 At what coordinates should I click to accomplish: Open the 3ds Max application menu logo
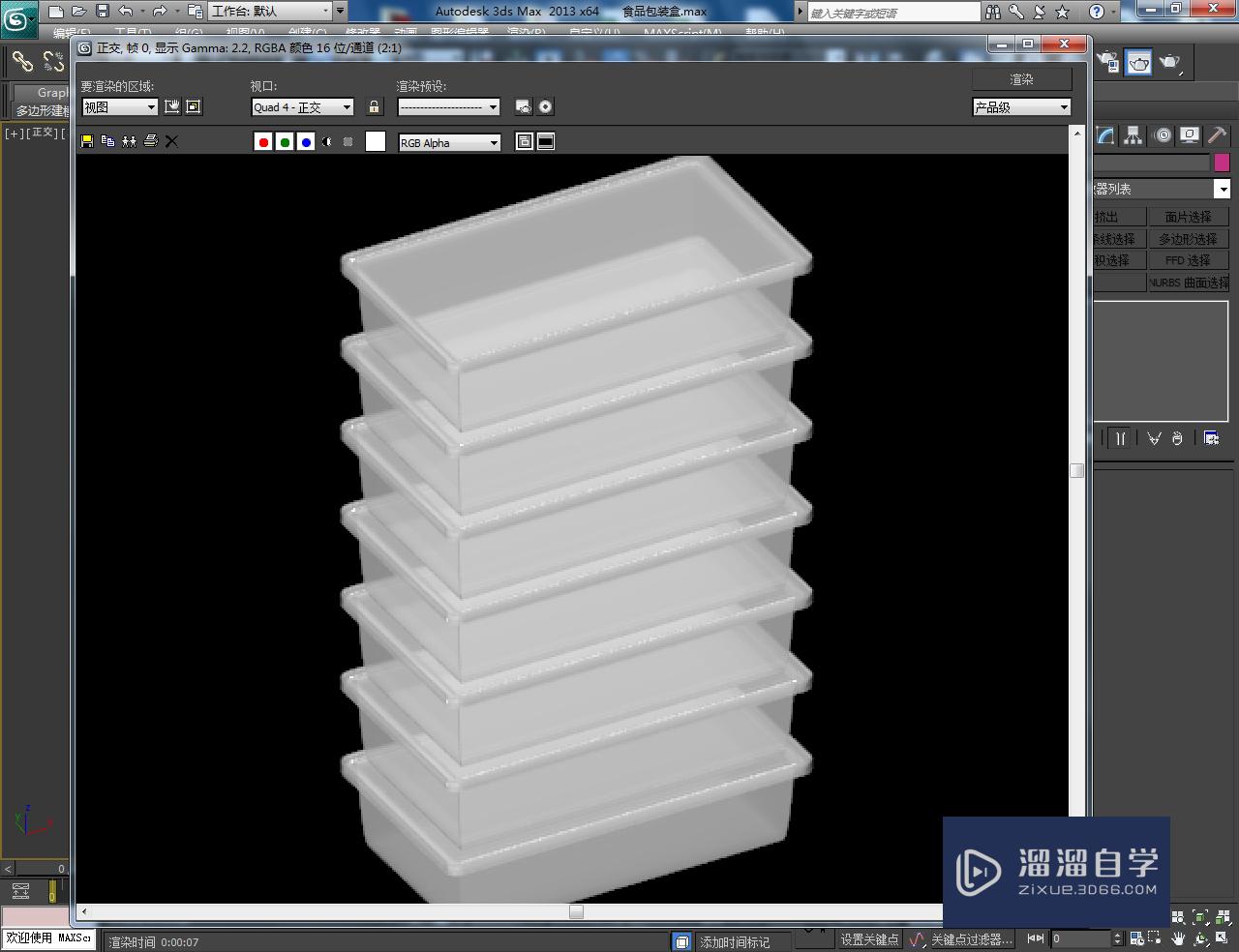coord(18,18)
